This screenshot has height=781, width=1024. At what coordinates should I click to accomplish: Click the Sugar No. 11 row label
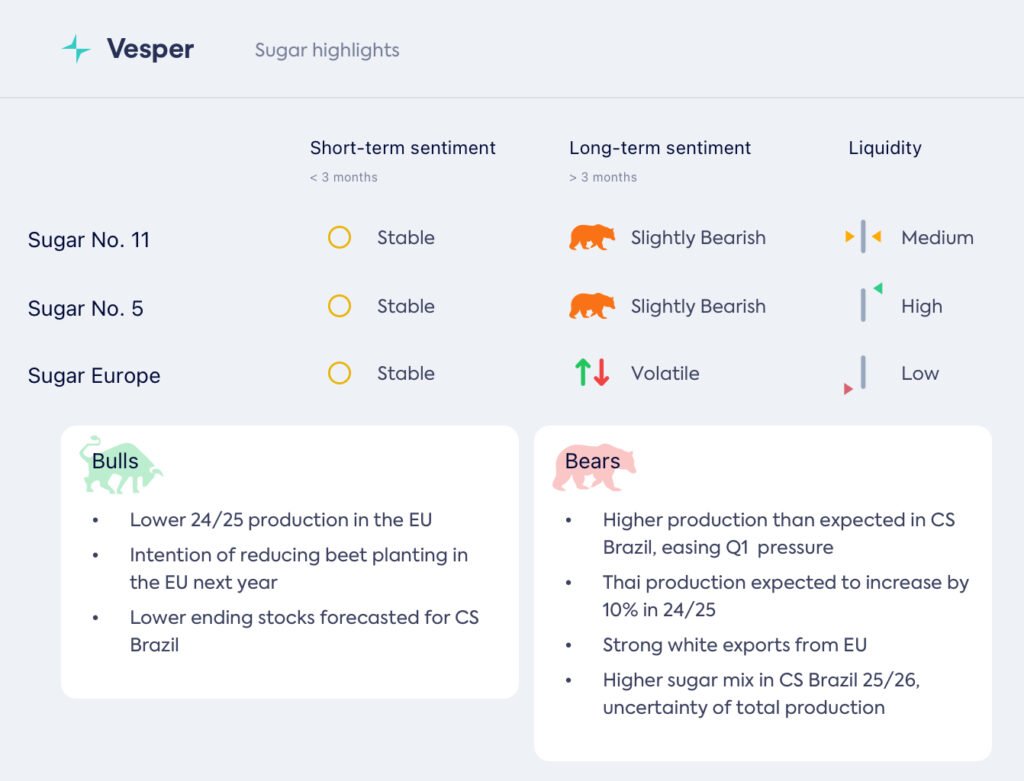(x=89, y=240)
